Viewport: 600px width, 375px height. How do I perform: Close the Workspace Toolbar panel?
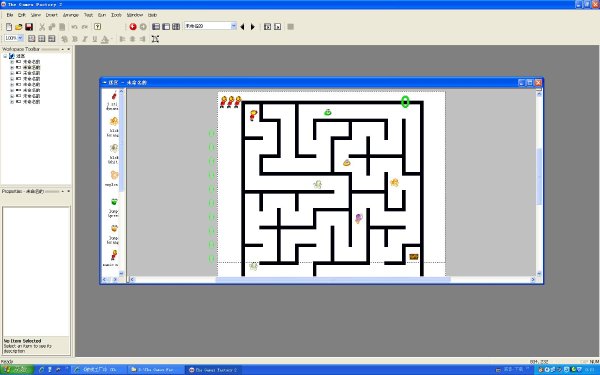[x=68, y=49]
